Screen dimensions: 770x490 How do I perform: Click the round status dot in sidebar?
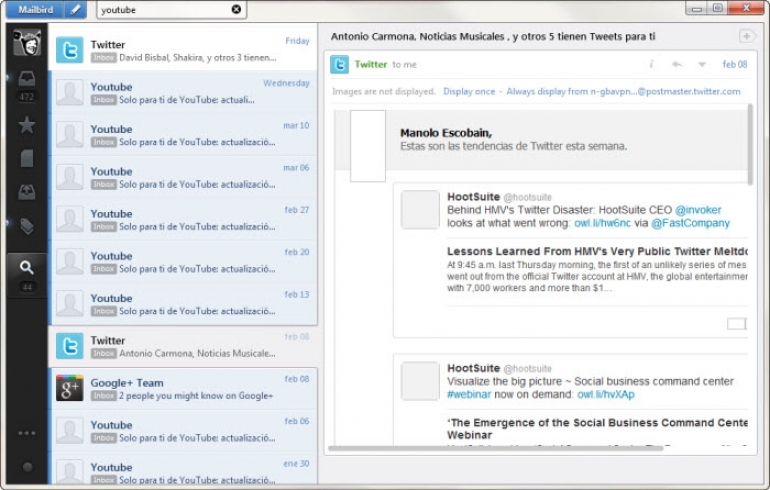pyautogui.click(x=28, y=467)
